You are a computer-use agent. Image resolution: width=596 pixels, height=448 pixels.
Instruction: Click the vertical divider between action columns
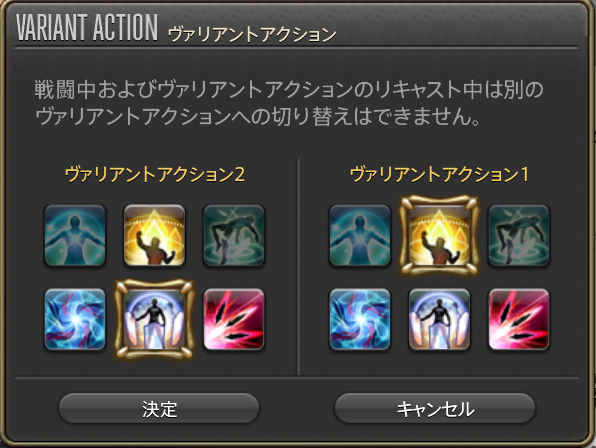click(x=298, y=267)
